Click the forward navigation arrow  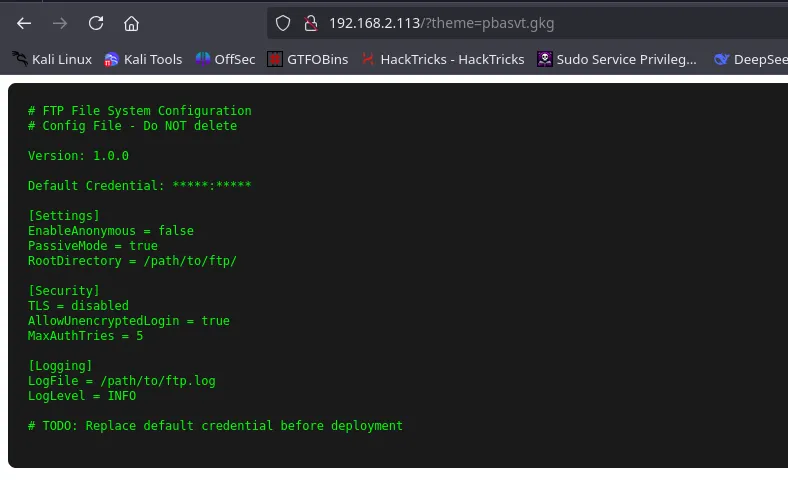[60, 23]
